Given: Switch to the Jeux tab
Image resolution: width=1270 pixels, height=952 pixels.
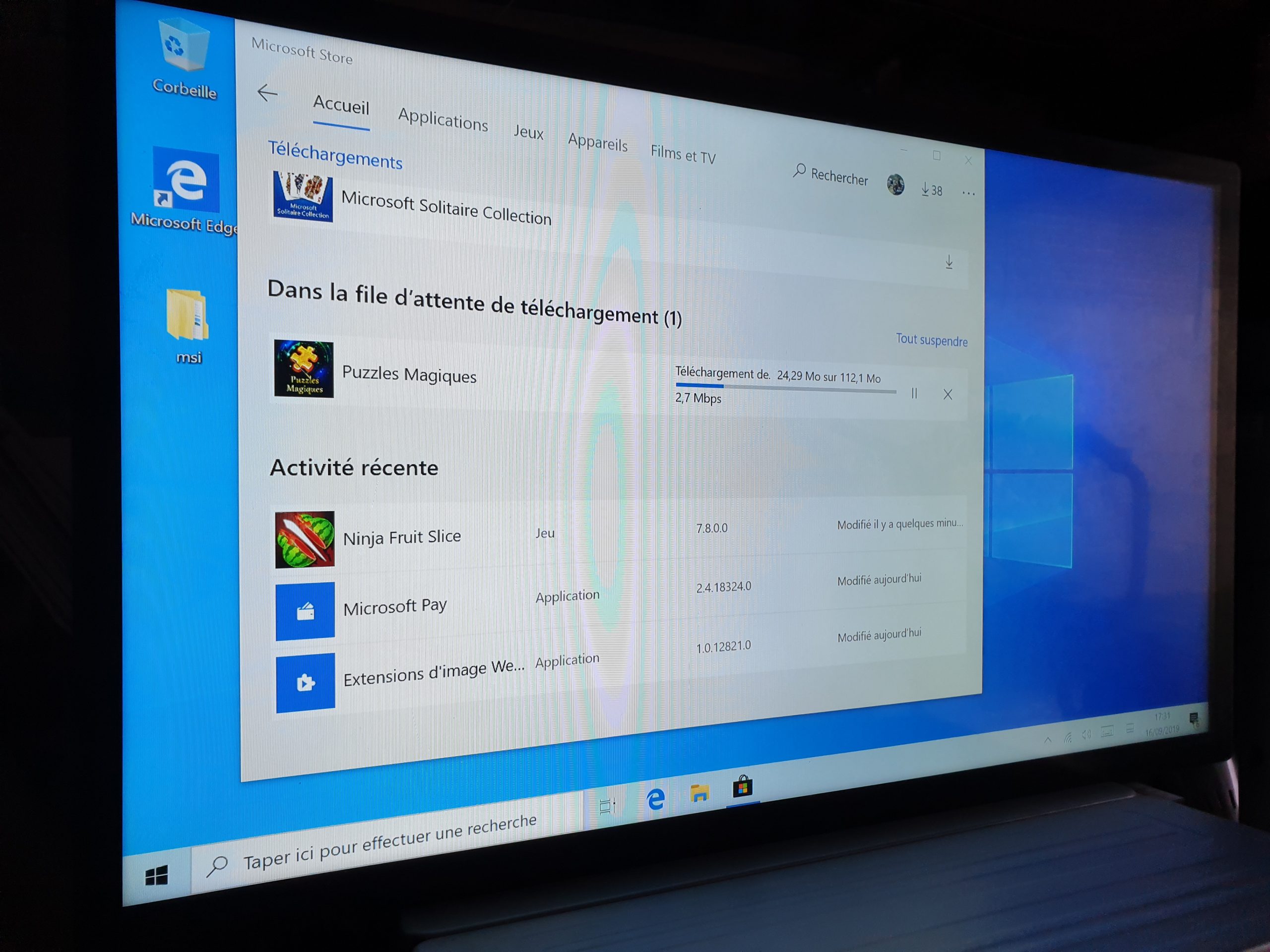Looking at the screenshot, I should point(528,132).
